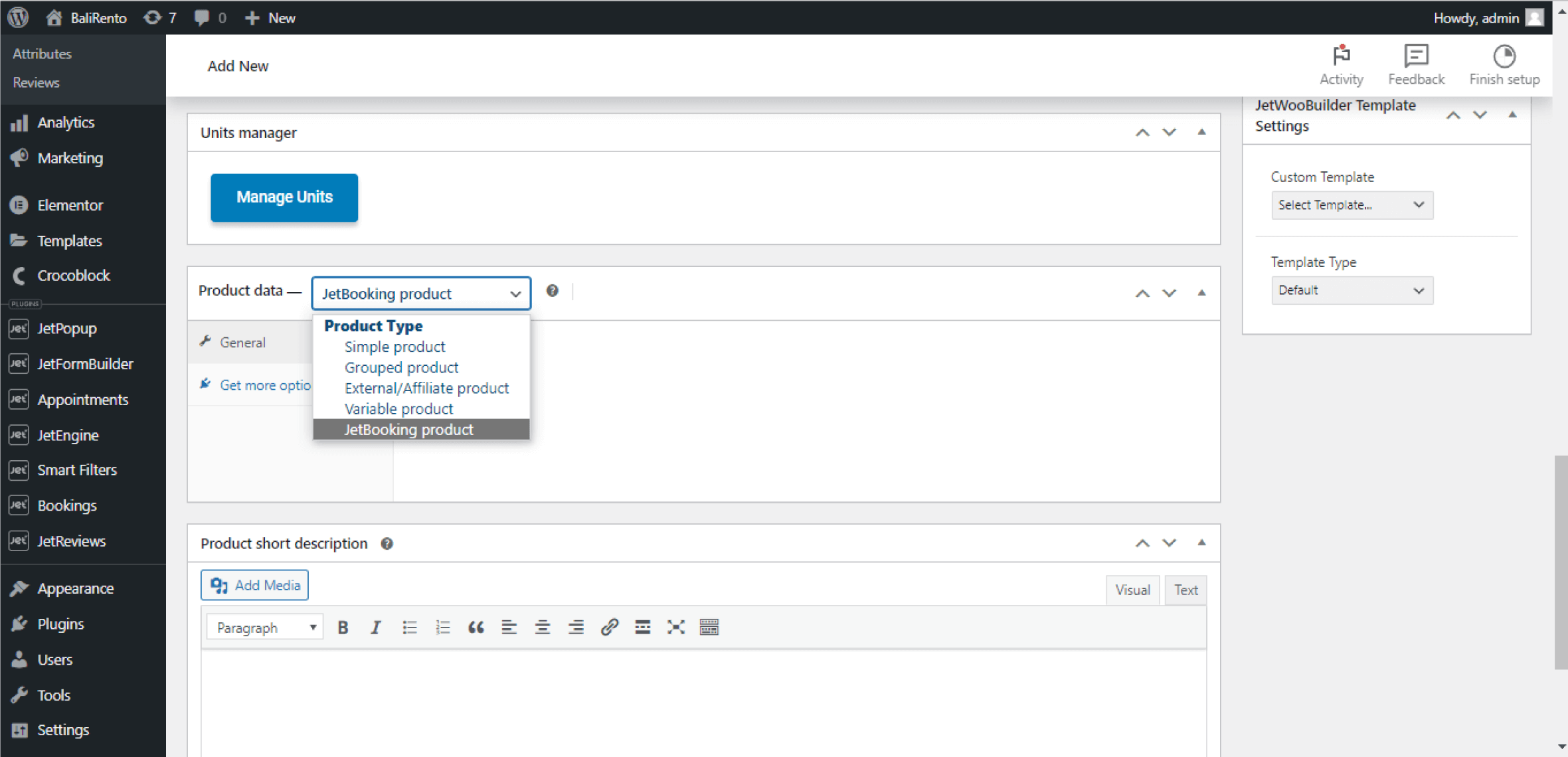Move JetWooBuilder Template Settings panel up

1452,116
